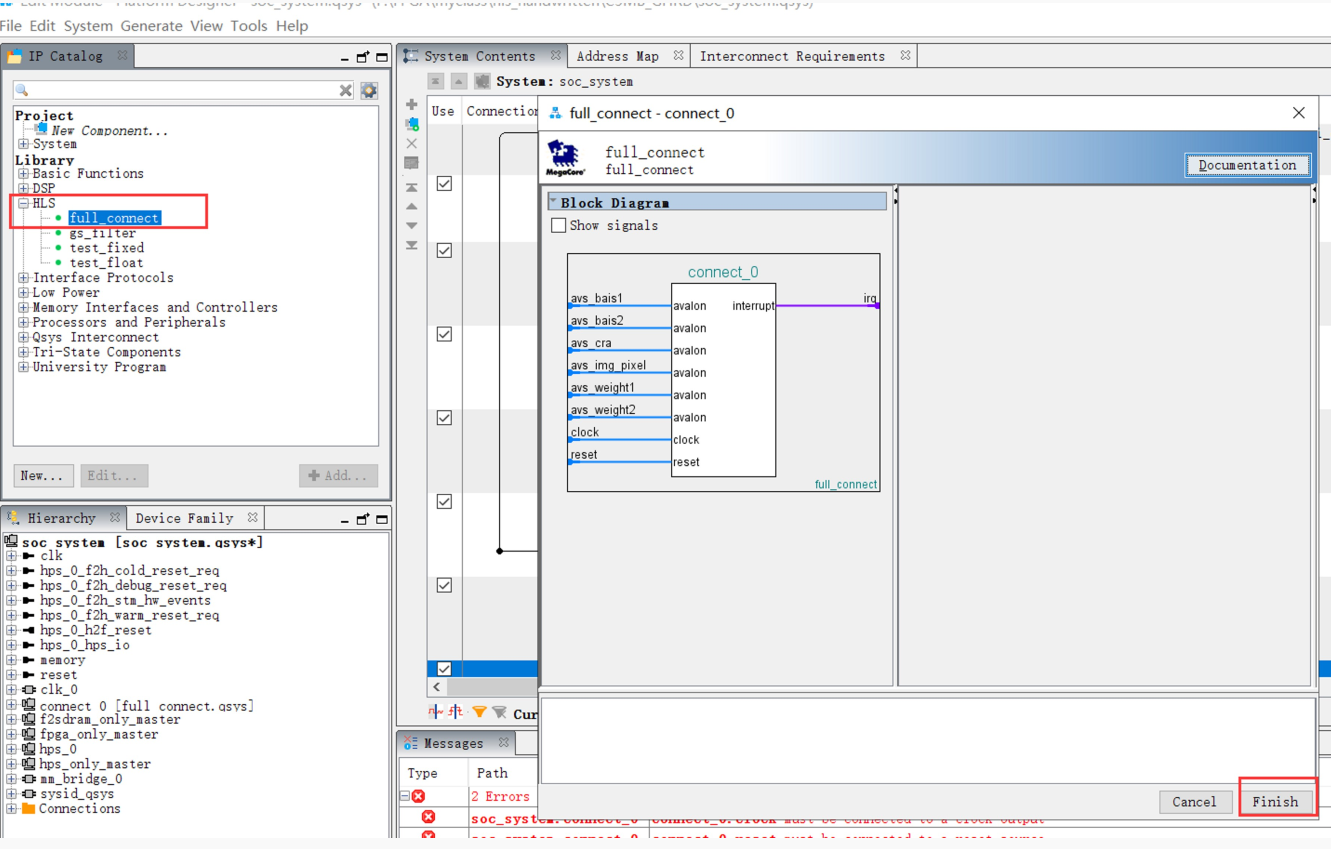
Task: Toggle the fifth Use checkbox in System Contents
Action: 444,502
